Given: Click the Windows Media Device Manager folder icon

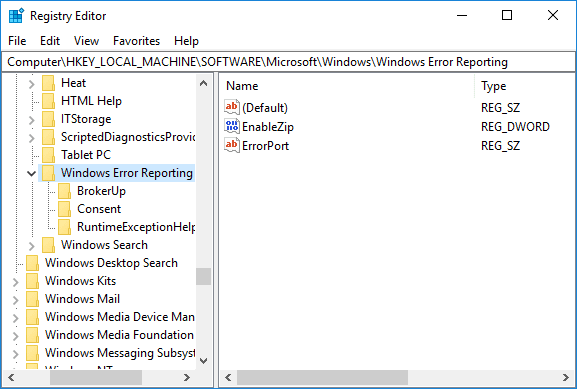Looking at the screenshot, I should coord(32,317).
